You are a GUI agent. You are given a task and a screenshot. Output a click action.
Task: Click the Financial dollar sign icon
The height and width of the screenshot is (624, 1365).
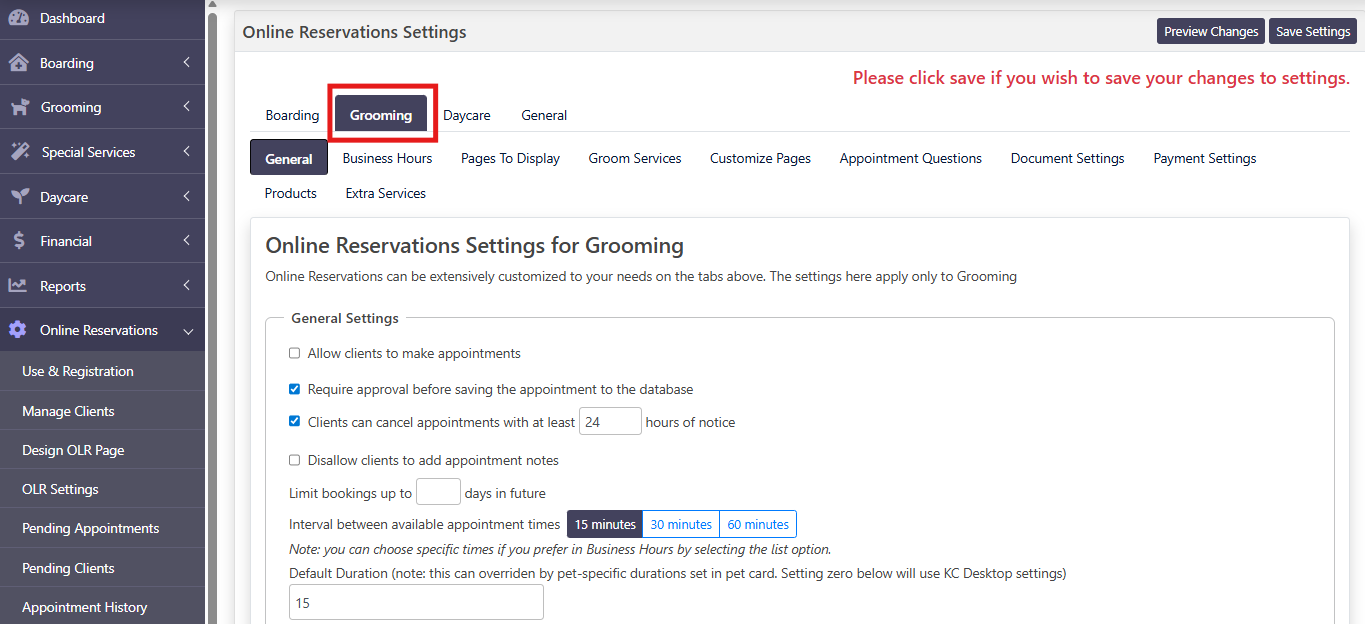(x=18, y=241)
